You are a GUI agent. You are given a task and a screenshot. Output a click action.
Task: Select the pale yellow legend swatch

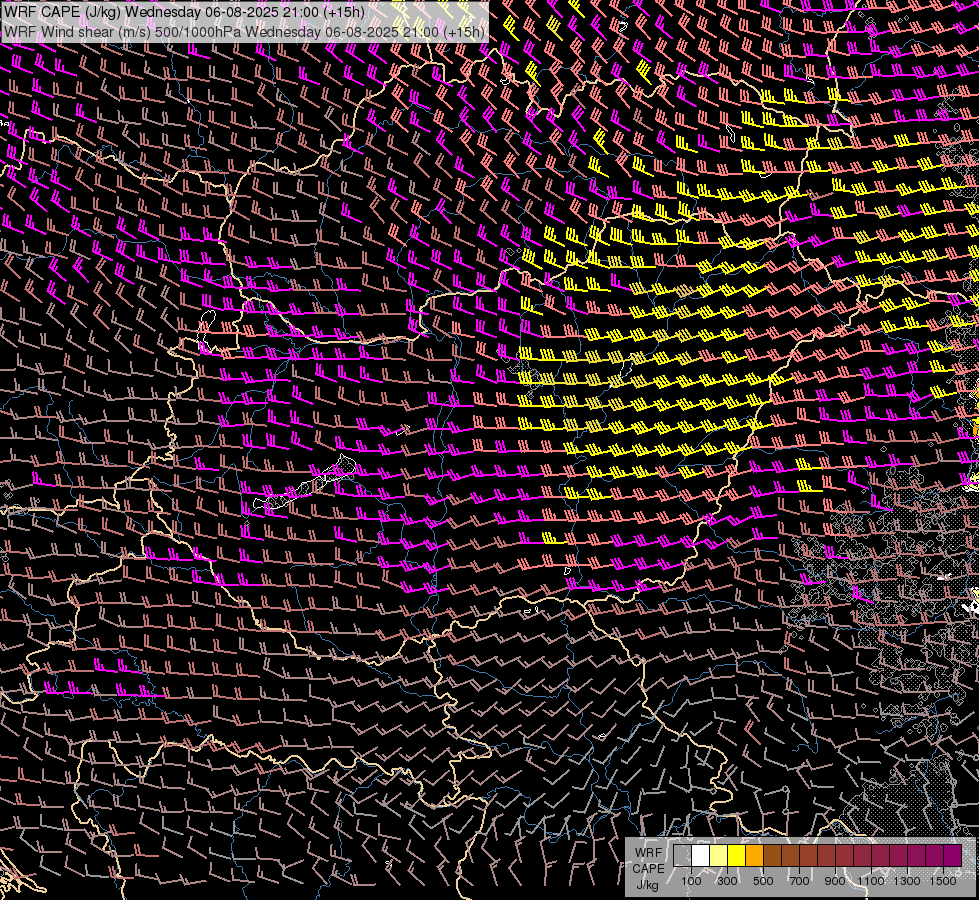719,856
